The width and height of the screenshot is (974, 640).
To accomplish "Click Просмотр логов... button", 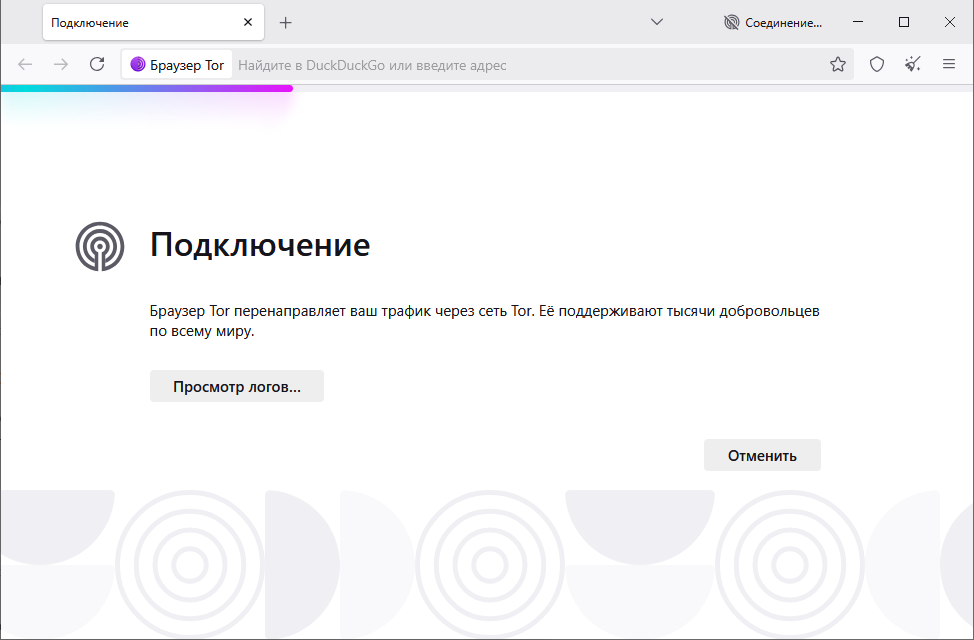I will (x=237, y=386).
